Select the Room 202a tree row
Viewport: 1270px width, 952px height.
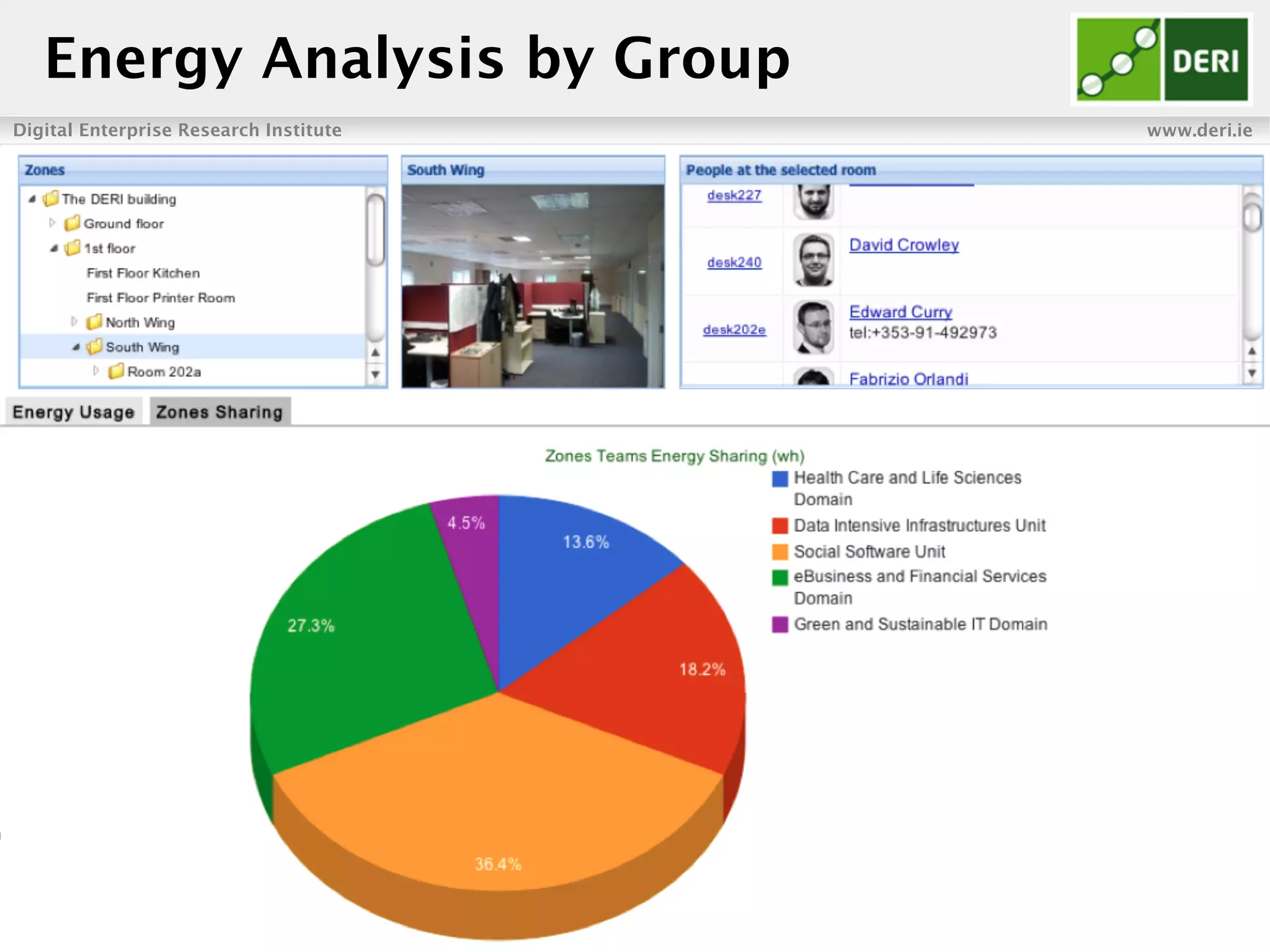pyautogui.click(x=193, y=372)
